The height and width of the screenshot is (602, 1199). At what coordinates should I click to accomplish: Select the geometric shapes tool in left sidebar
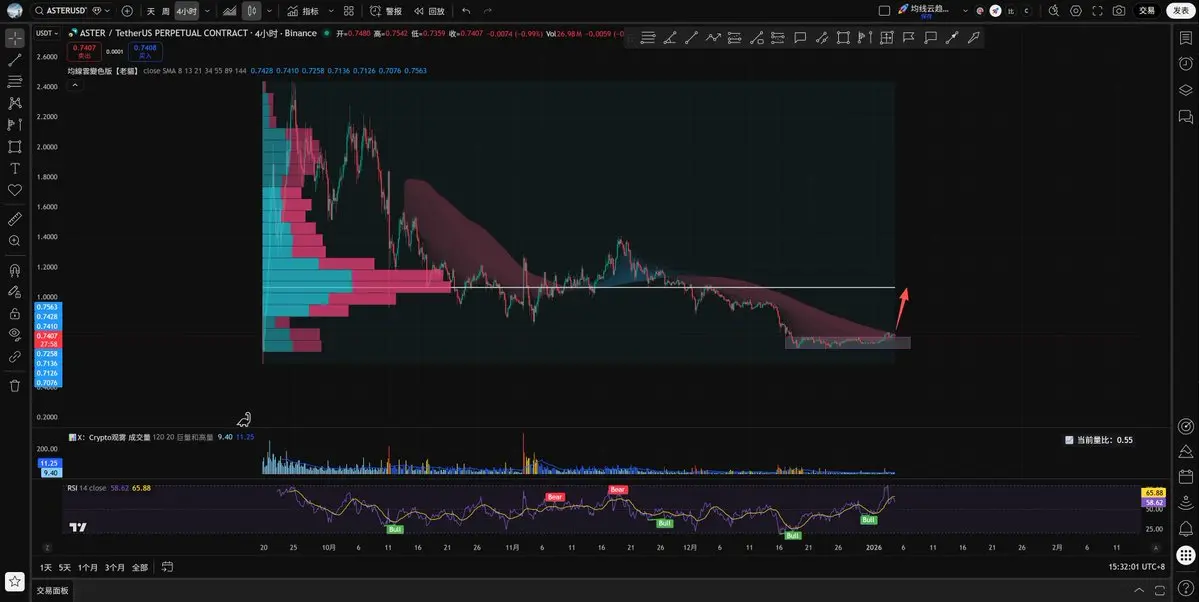tap(15, 146)
